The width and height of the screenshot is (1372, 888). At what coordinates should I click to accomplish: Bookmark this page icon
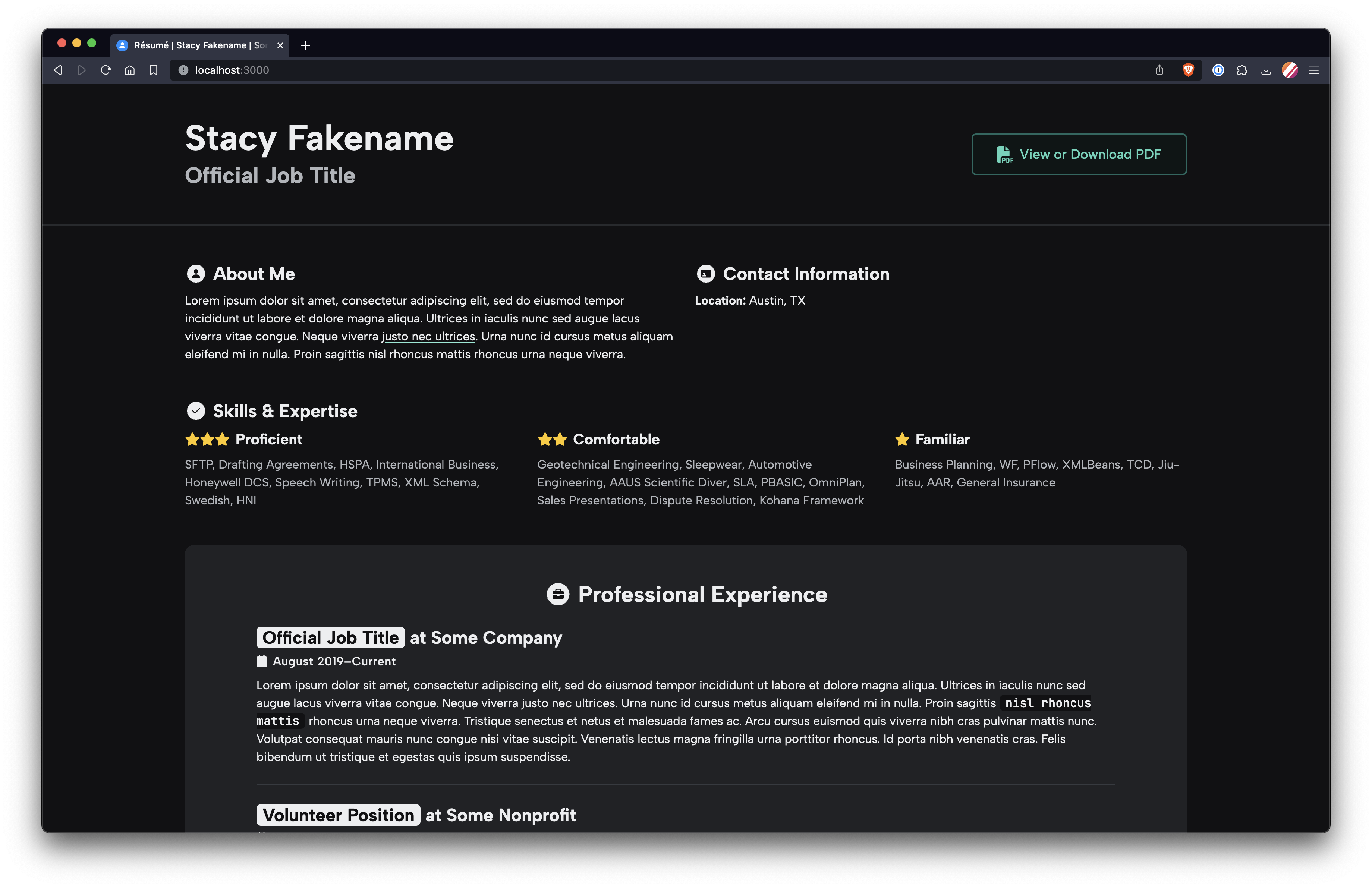tap(153, 70)
